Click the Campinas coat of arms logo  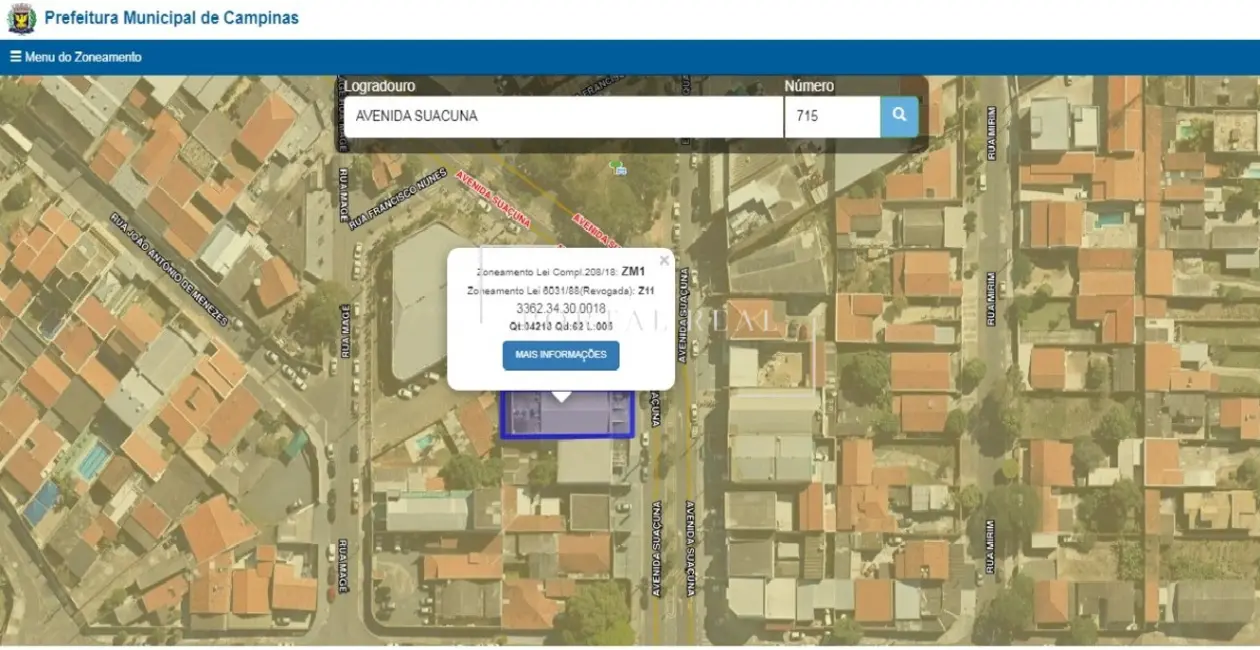(21, 18)
